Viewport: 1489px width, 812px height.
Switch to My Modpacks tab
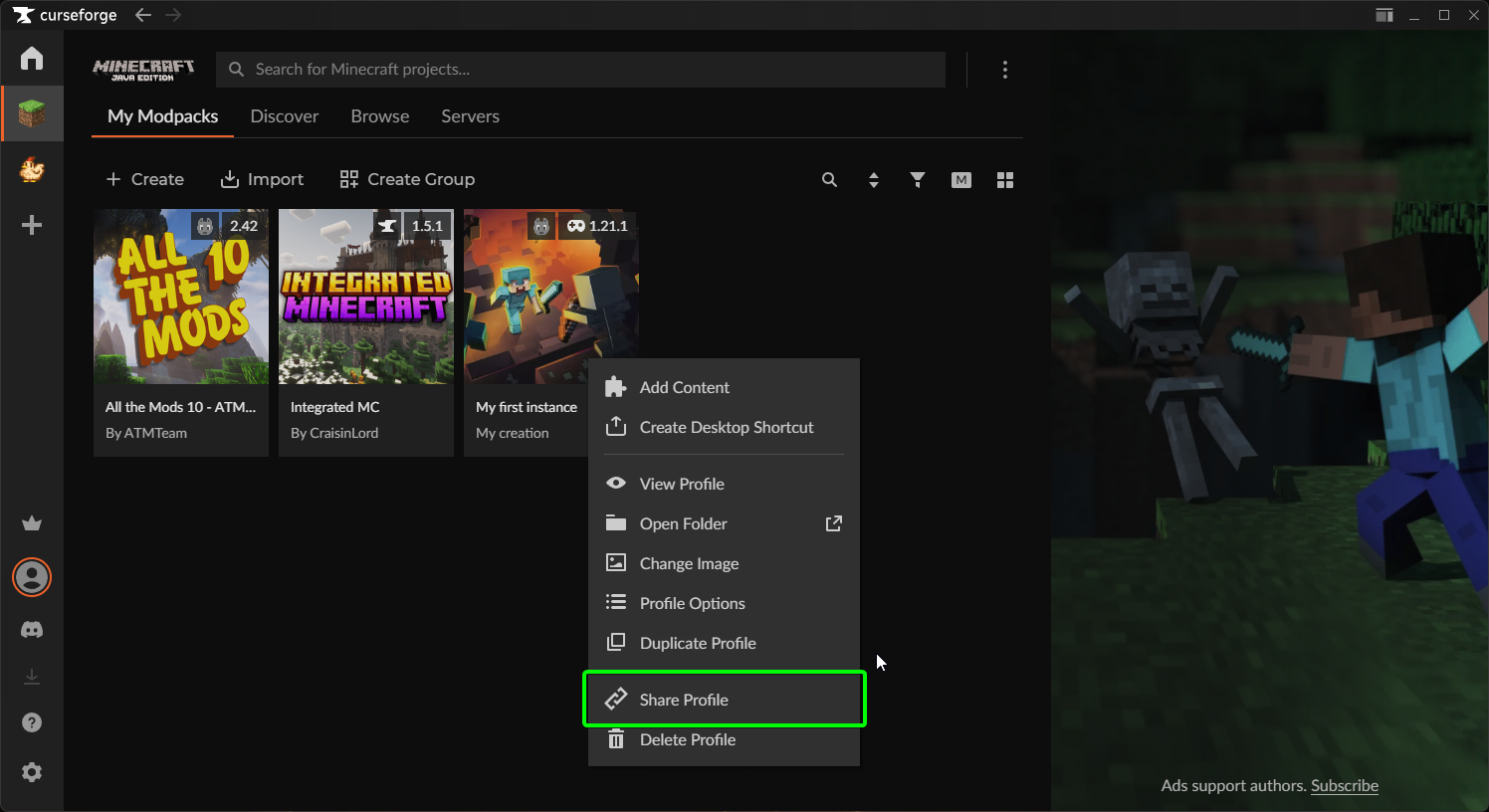pyautogui.click(x=163, y=116)
